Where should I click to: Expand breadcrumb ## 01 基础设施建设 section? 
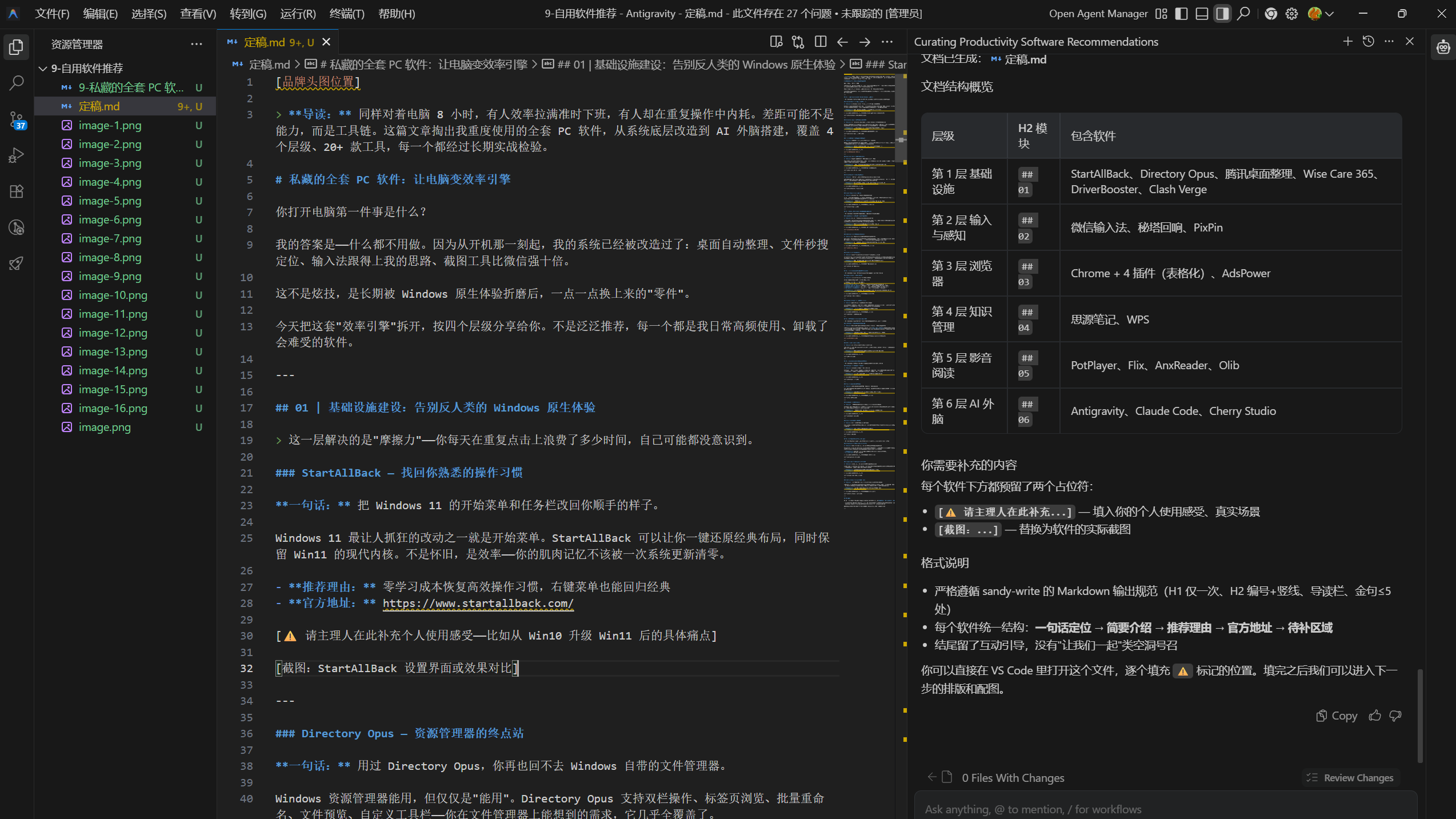(696, 65)
